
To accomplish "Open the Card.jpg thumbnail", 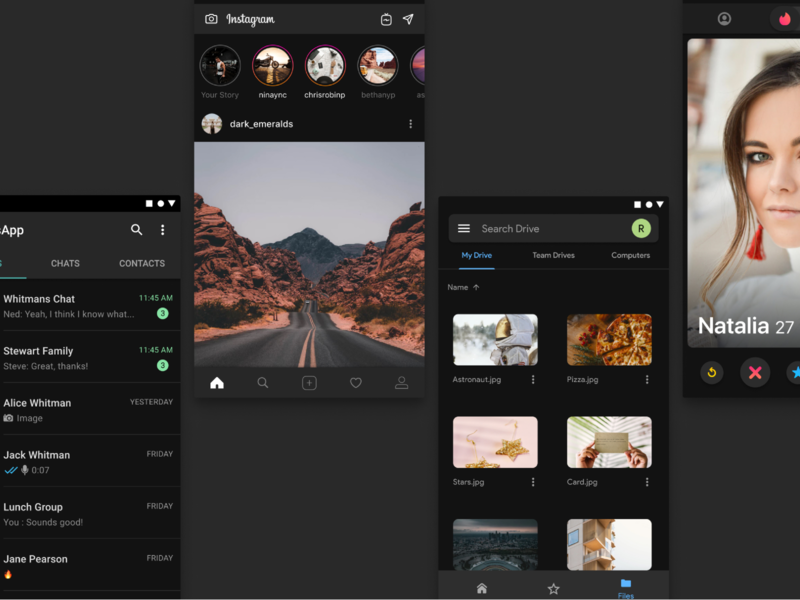I will coord(609,442).
